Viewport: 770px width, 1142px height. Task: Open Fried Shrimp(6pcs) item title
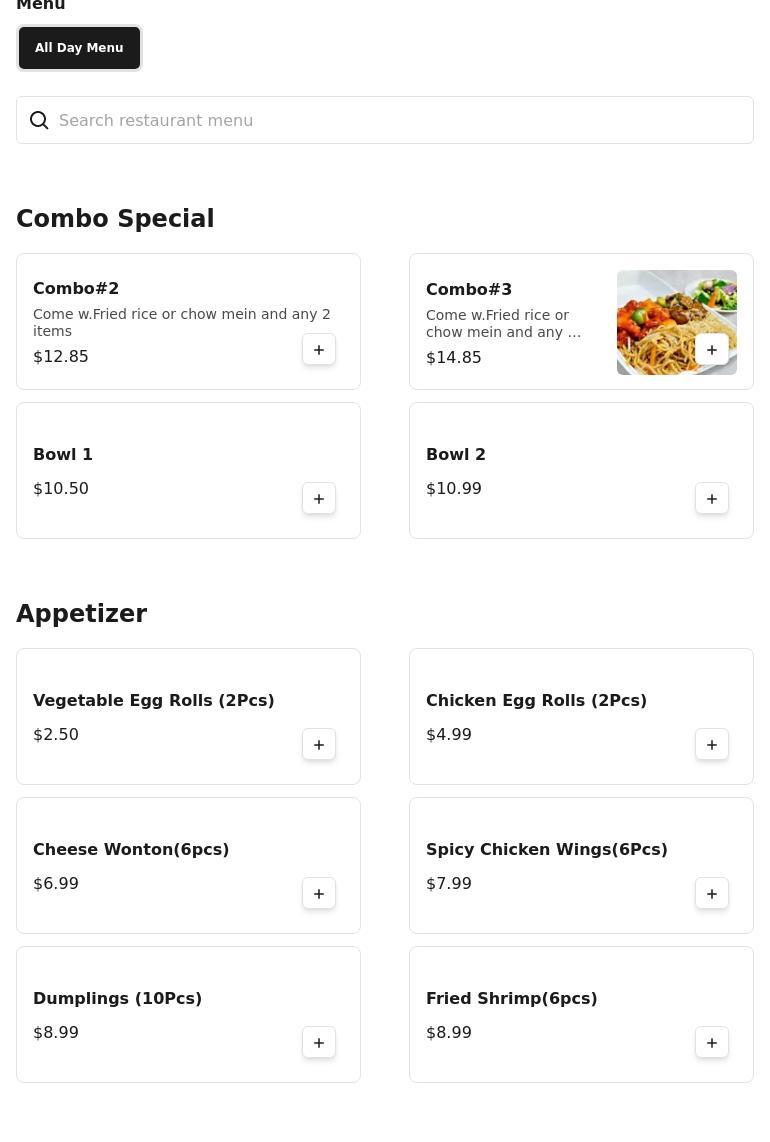(511, 999)
